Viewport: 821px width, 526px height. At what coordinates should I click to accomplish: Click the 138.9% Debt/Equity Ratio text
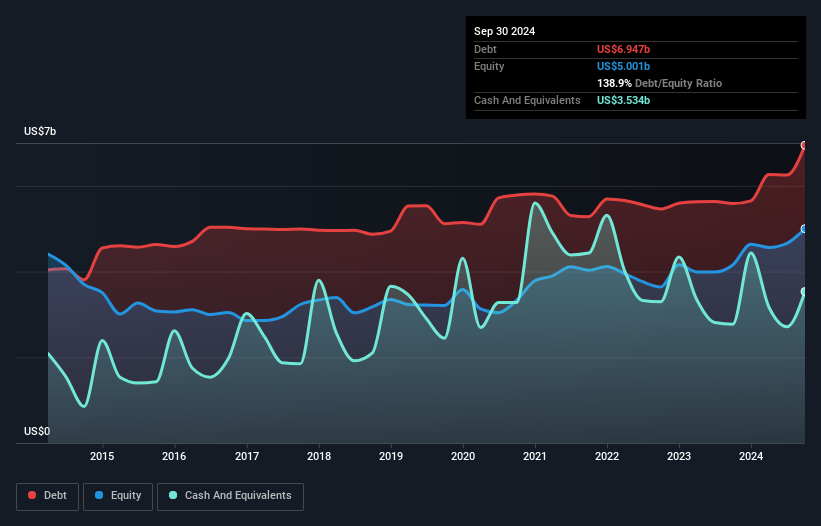click(x=659, y=83)
